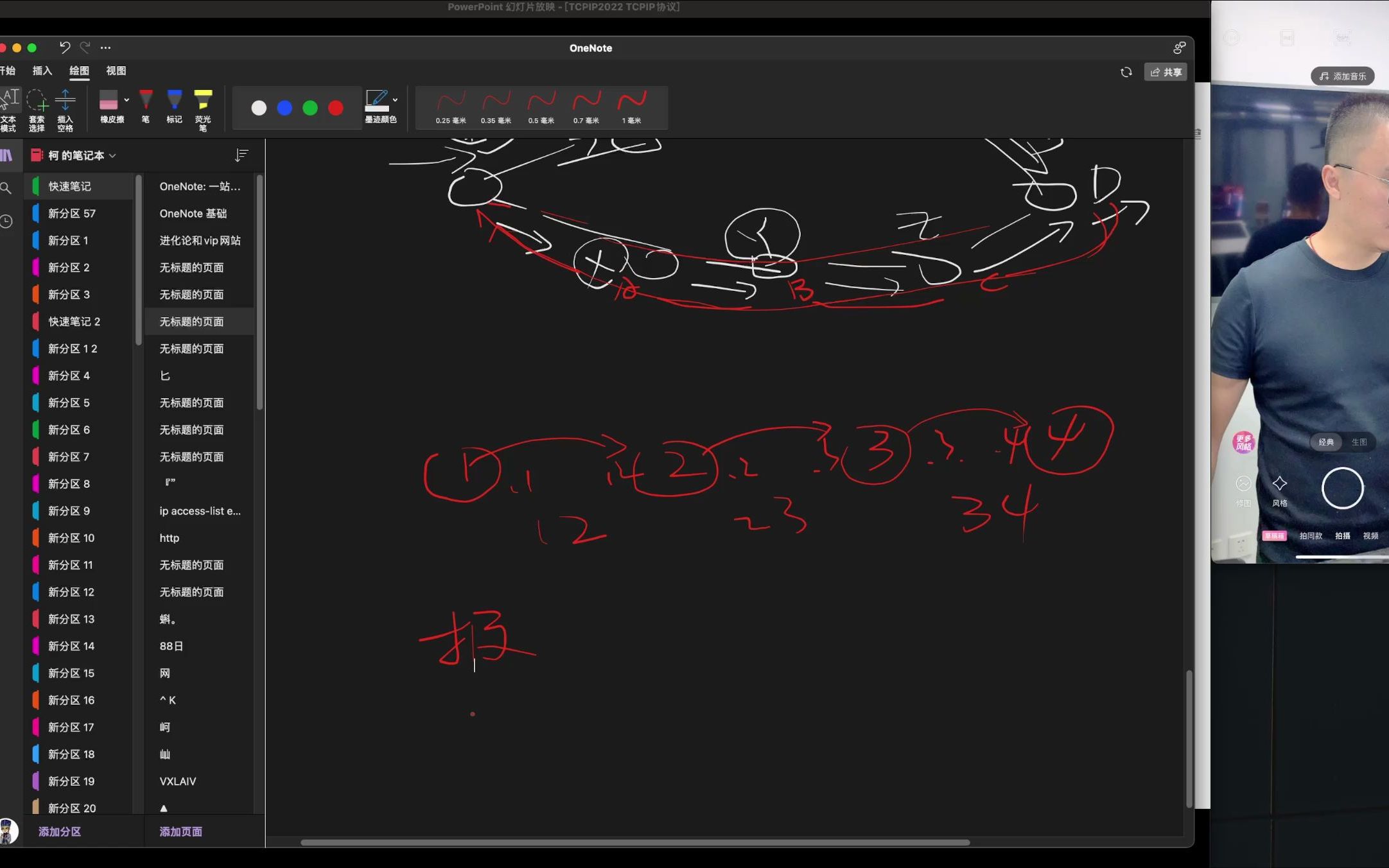Image resolution: width=1389 pixels, height=868 pixels.
Task: Click the page sort order icon
Action: pos(241,155)
